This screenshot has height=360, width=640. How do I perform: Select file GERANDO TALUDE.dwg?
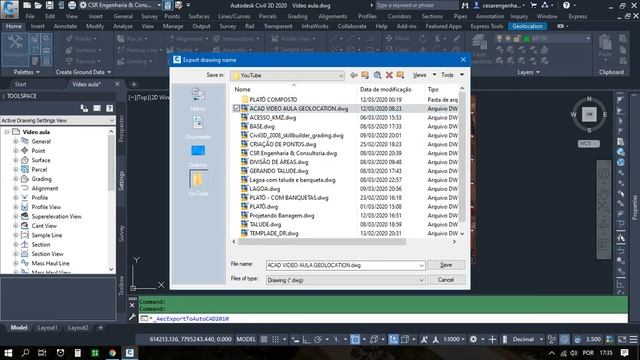[279, 171]
